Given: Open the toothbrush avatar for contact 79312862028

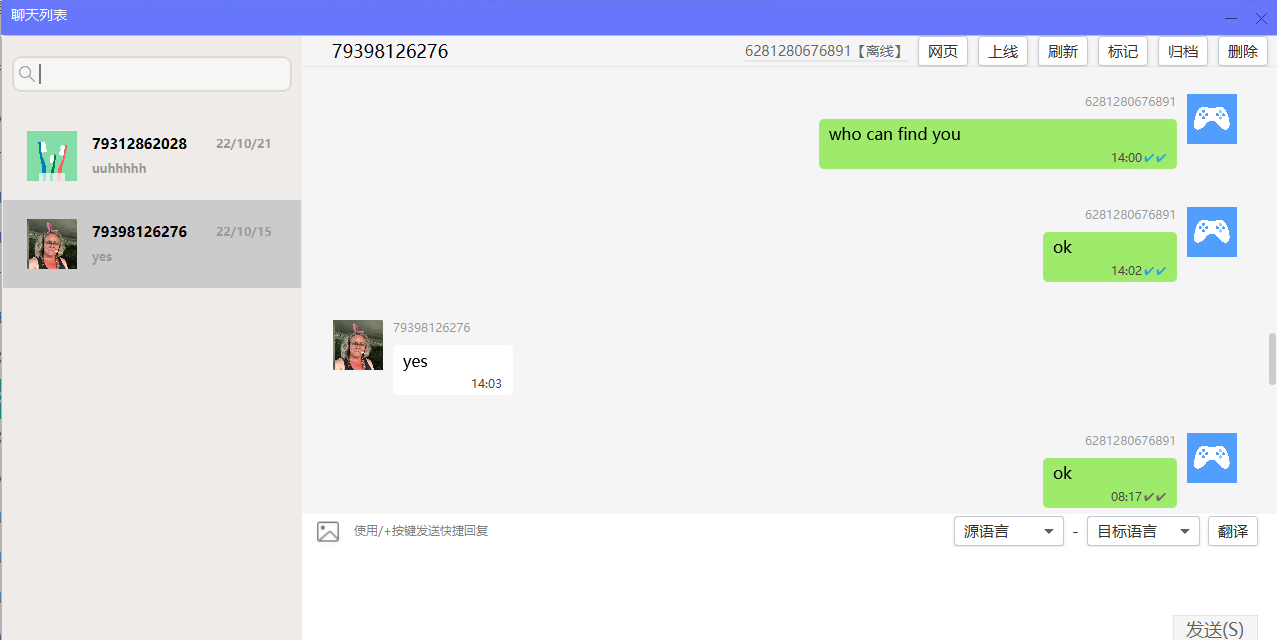Looking at the screenshot, I should pos(52,156).
